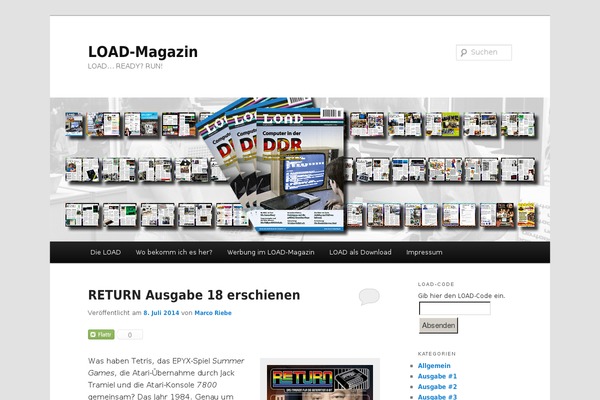Open the Impressum menu item
The height and width of the screenshot is (400, 600).
424,252
